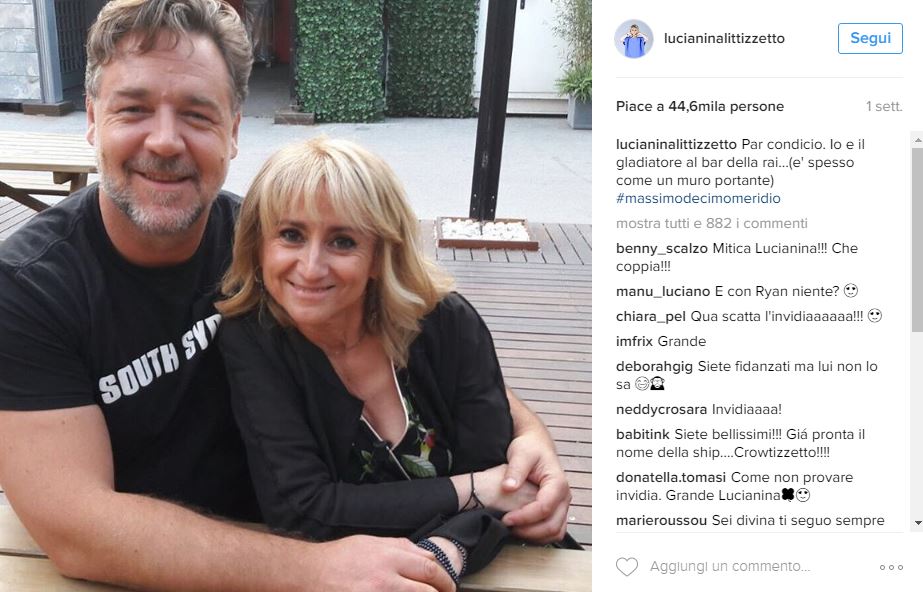This screenshot has width=923, height=592.
Task: Open the #massimodecimomeridio hashtag
Action: click(698, 198)
